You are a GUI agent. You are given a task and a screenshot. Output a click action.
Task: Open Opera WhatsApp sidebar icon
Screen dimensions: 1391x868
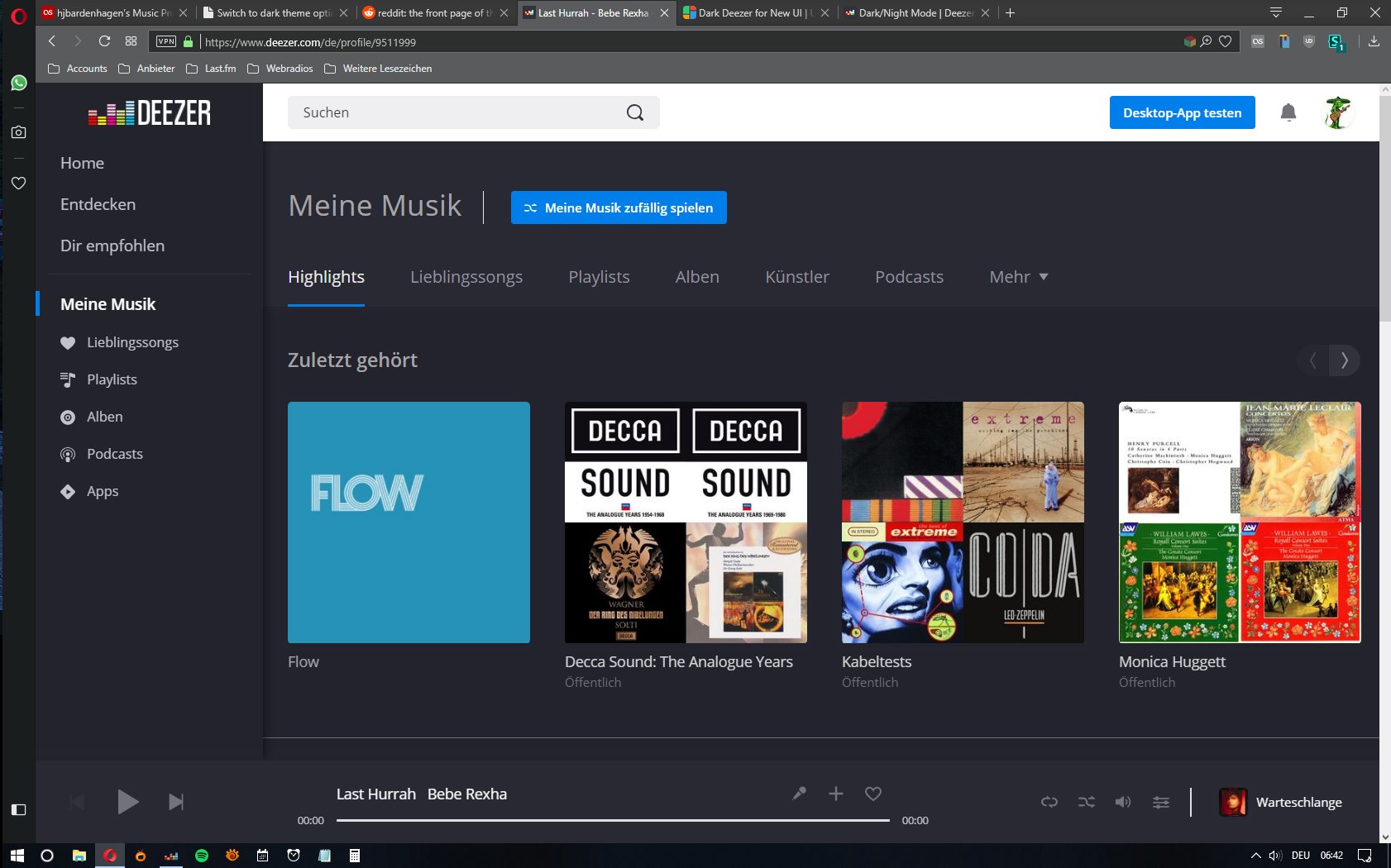pos(19,83)
